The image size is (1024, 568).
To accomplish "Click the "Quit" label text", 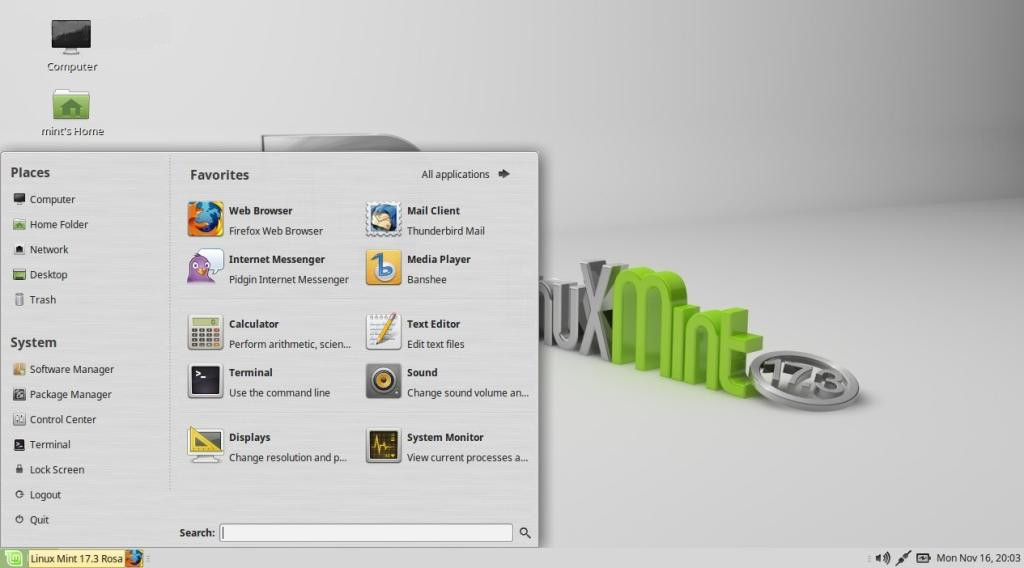I will (x=39, y=520).
